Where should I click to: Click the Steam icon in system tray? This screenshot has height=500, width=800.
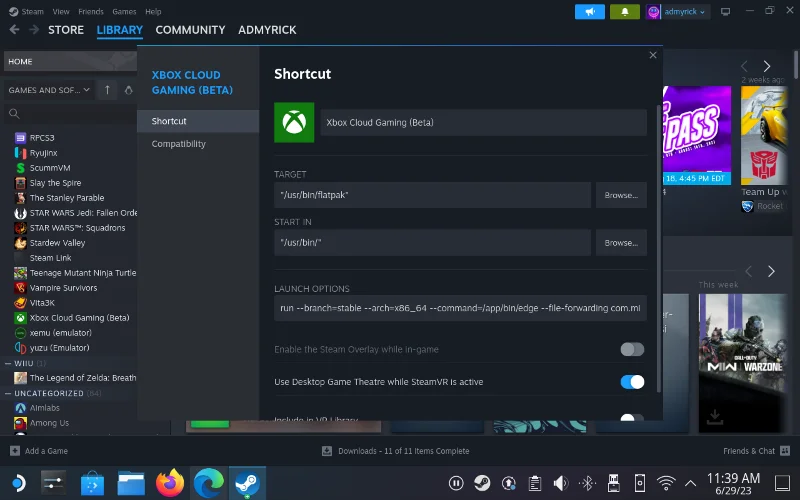click(482, 483)
